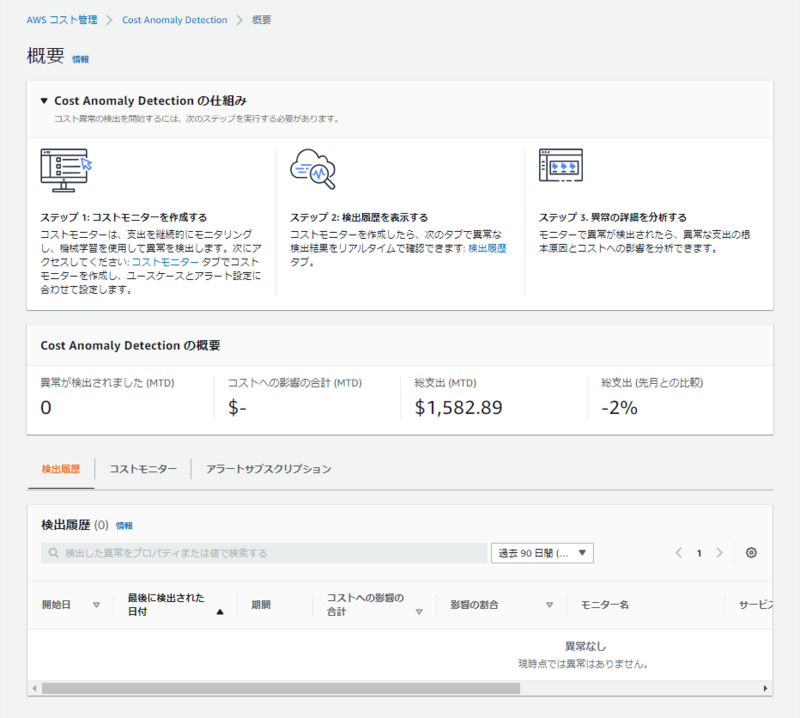
Task: Go to Cost Anomaly Detection breadcrumb
Action: click(174, 20)
